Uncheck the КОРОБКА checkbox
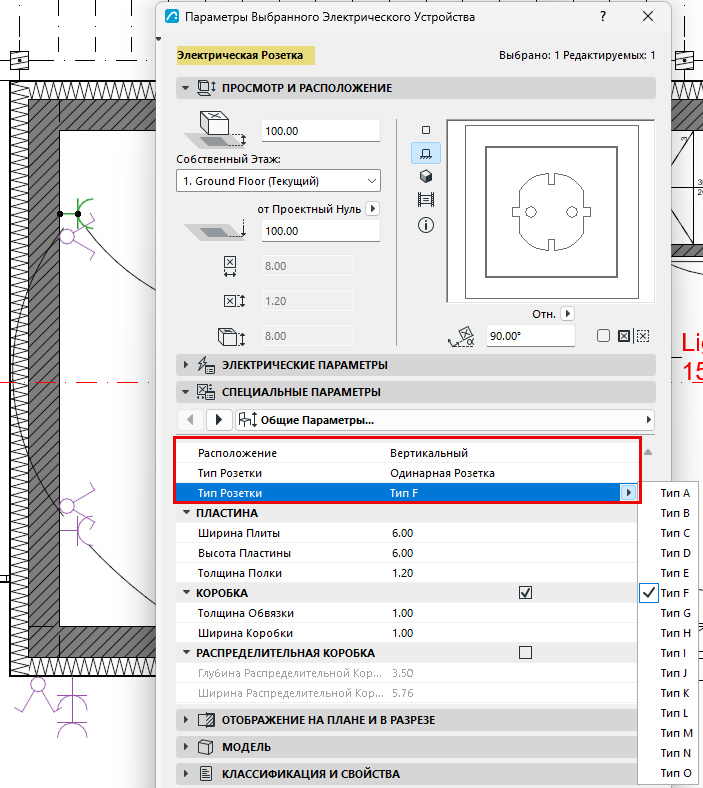Screen dimensions: 703x788 [x=525, y=593]
